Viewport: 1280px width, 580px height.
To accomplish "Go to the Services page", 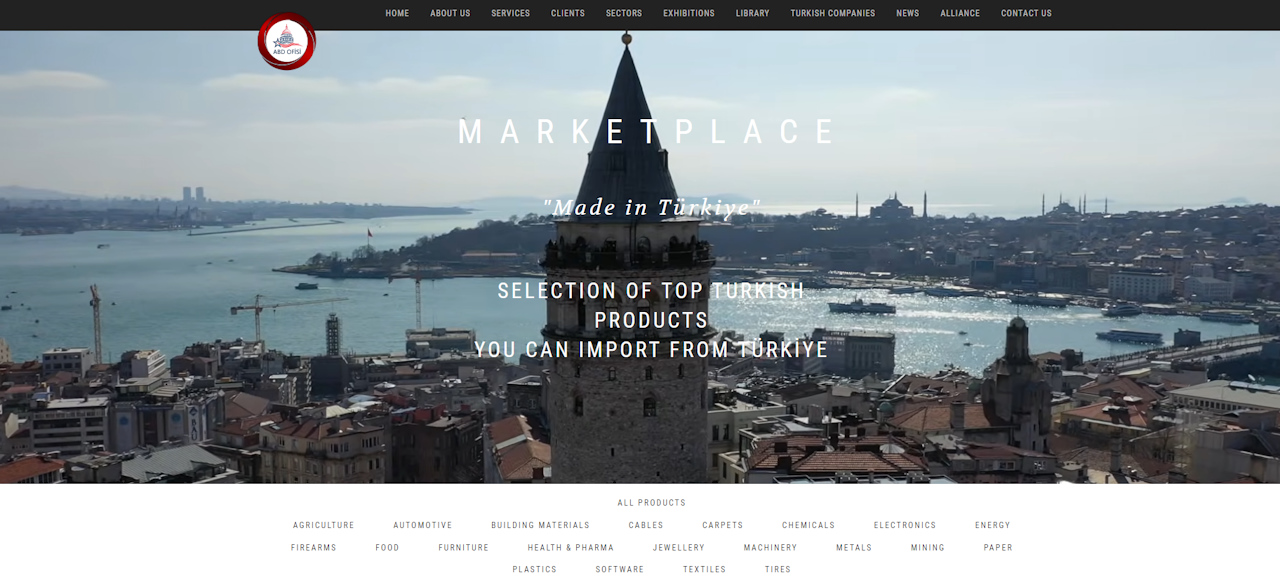I will (510, 13).
